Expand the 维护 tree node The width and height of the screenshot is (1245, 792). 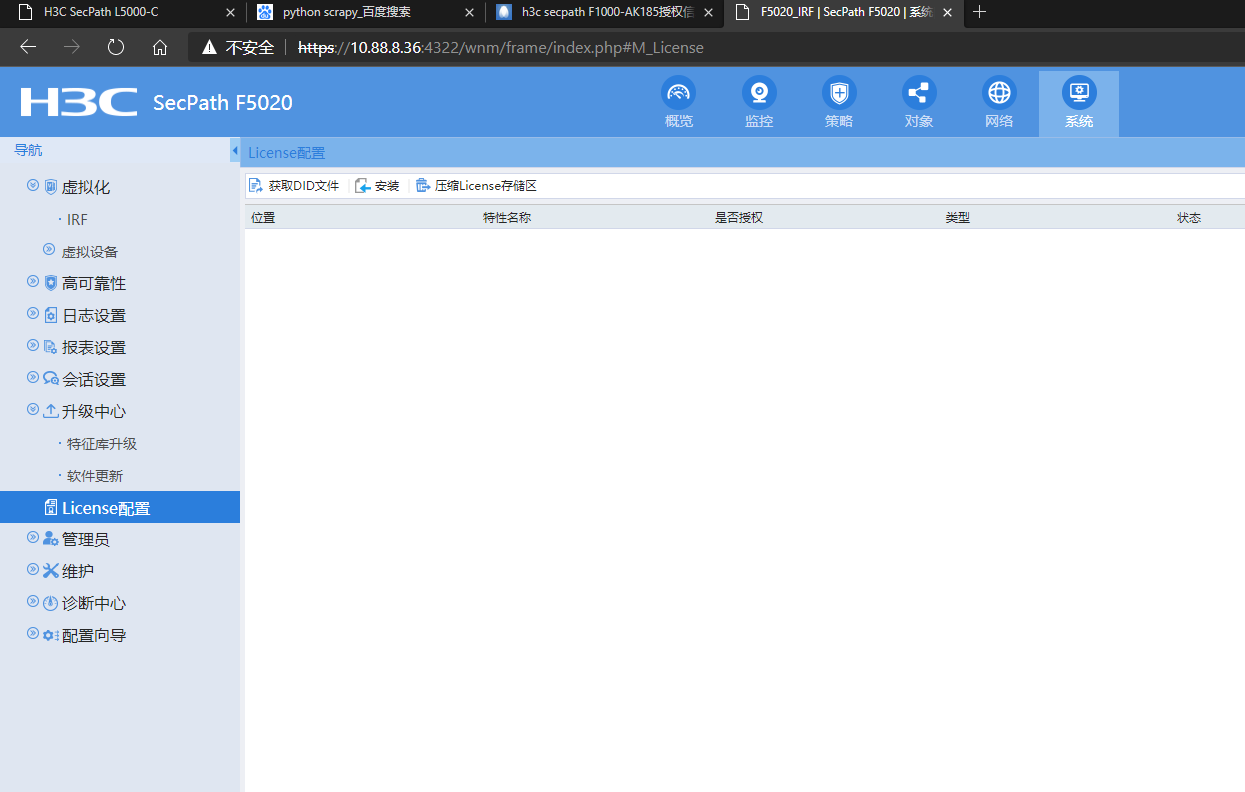[33, 570]
